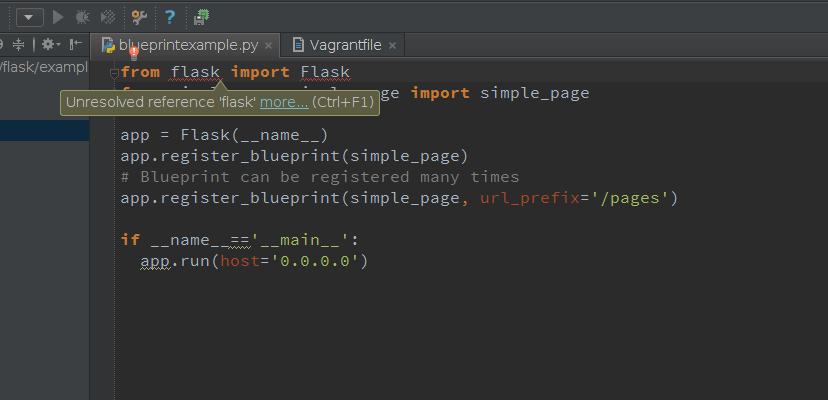This screenshot has width=828, height=400.
Task: Collapse all in the project panel
Action: tap(18, 44)
